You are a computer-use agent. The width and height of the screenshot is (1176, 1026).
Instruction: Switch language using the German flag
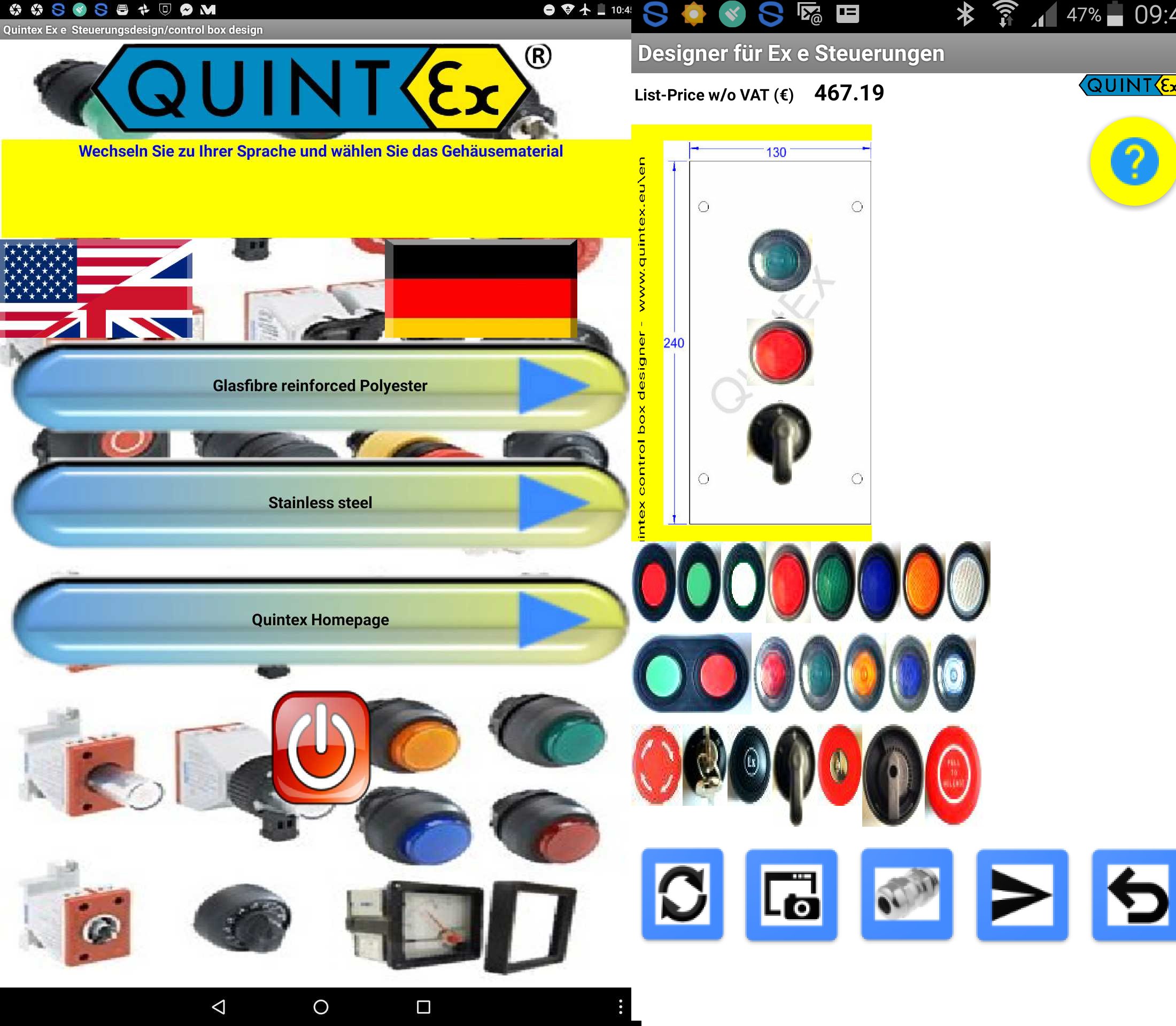(481, 289)
